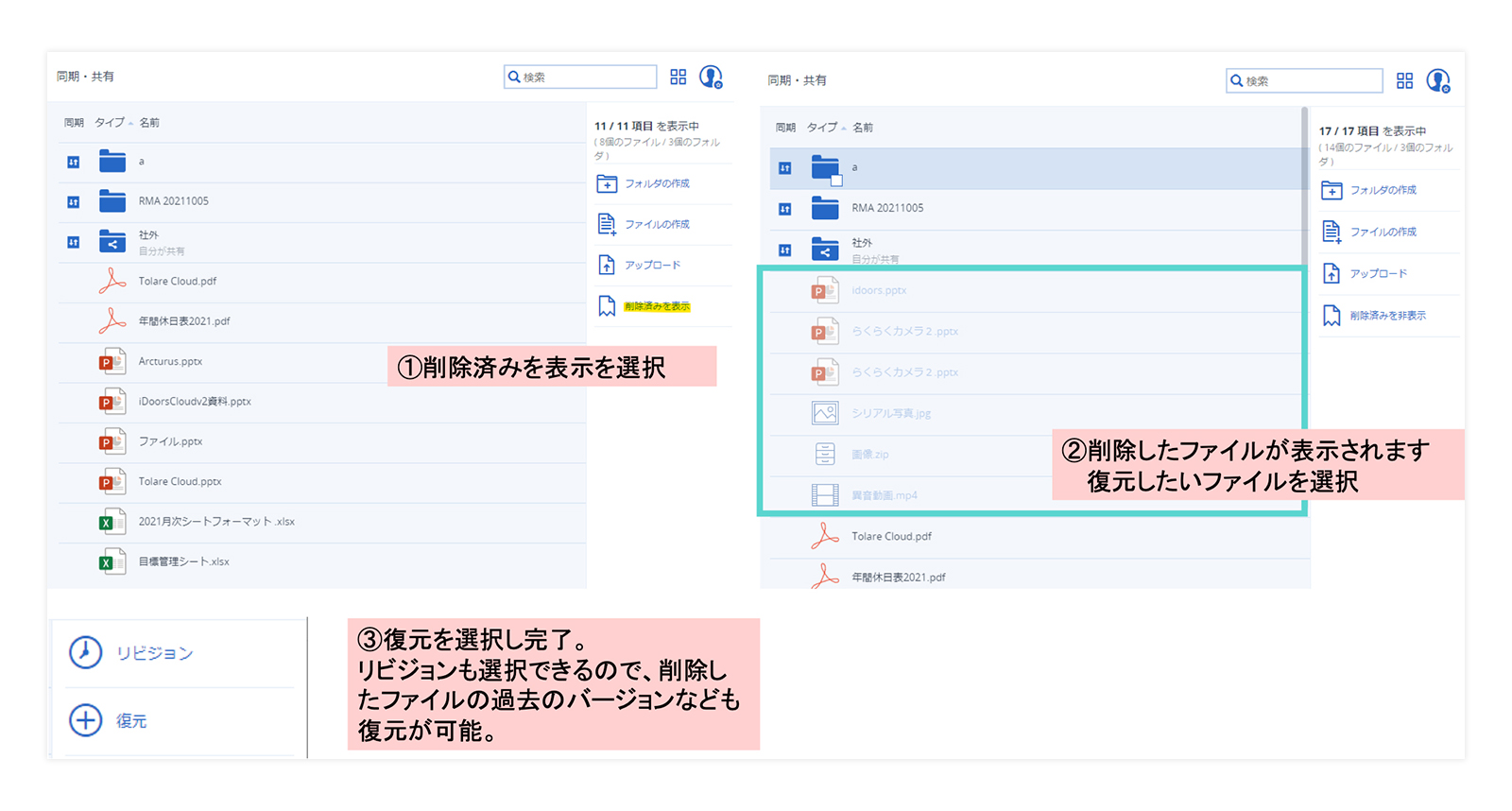Image resolution: width=1512 pixels, height=811 pixels.
Task: Click the アップロード icon in left panel
Action: [607, 266]
